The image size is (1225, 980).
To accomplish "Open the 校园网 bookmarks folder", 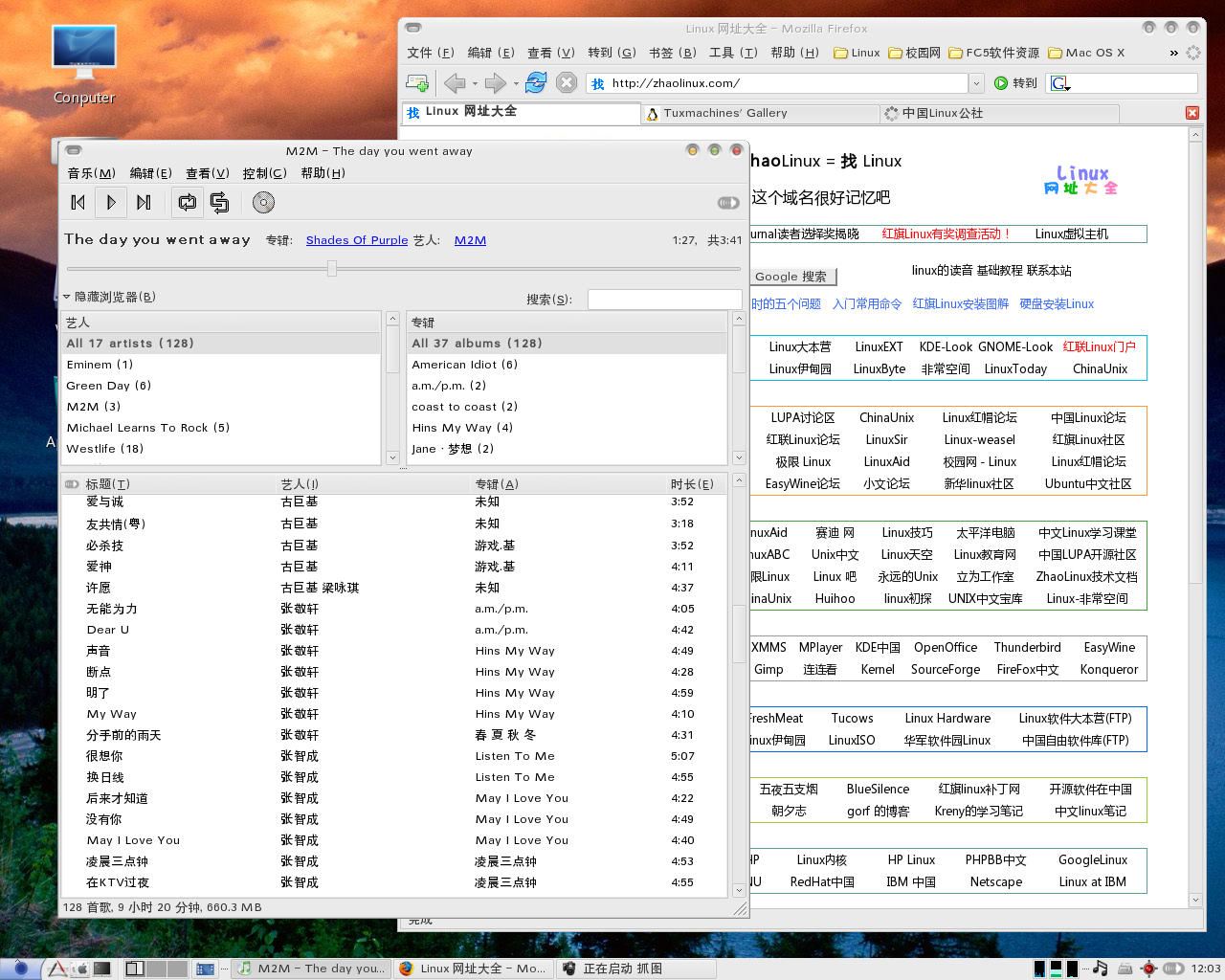I will [915, 53].
